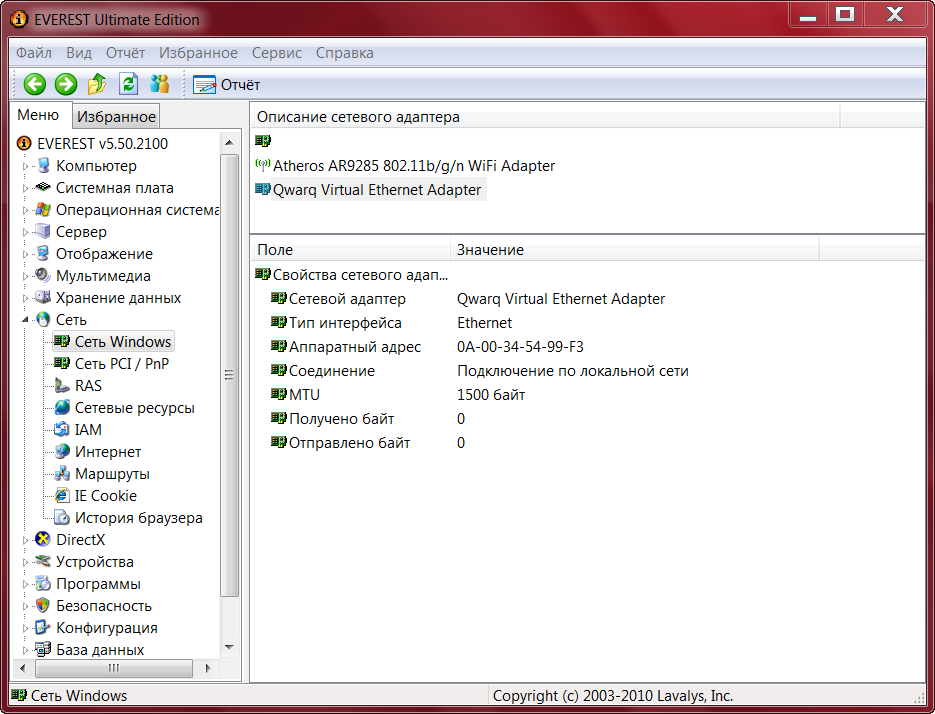Image resolution: width=935 pixels, height=714 pixels.
Task: Click the Refresh toolbar icon
Action: click(128, 85)
